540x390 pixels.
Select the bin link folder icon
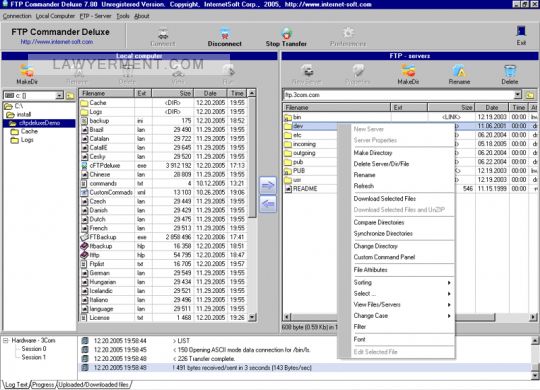288,117
